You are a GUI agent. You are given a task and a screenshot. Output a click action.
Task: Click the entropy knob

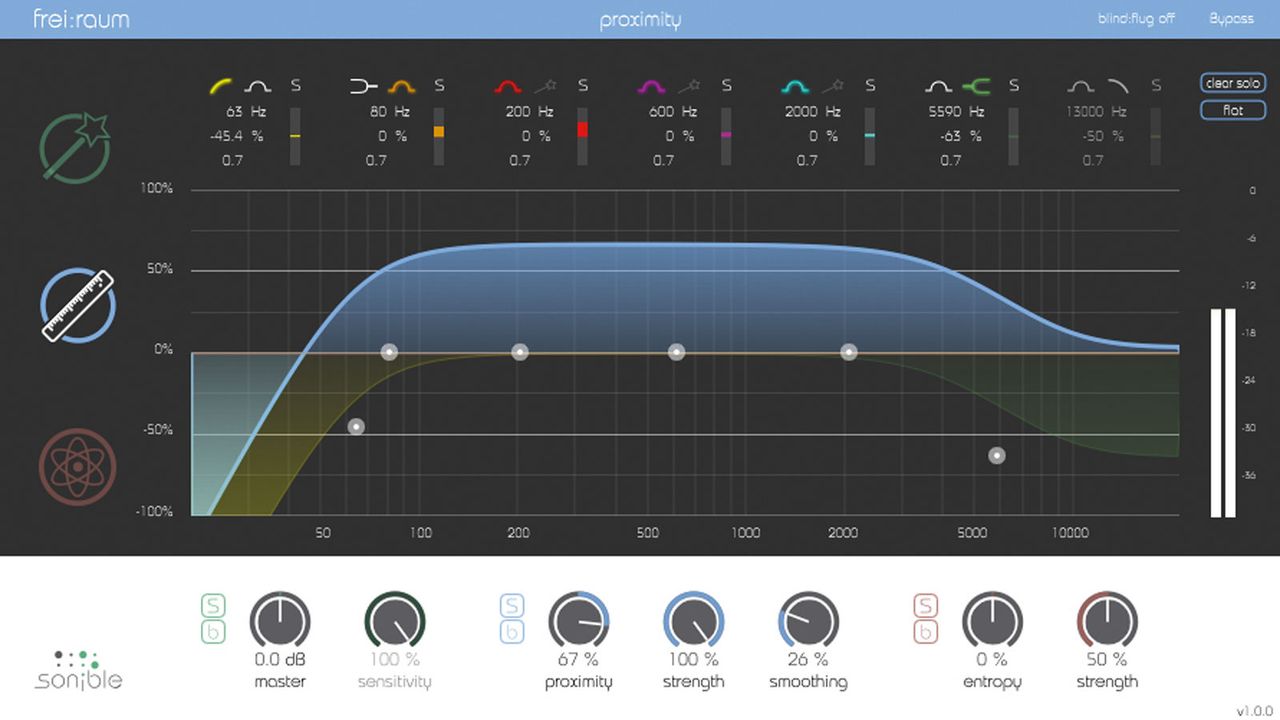[x=992, y=621]
